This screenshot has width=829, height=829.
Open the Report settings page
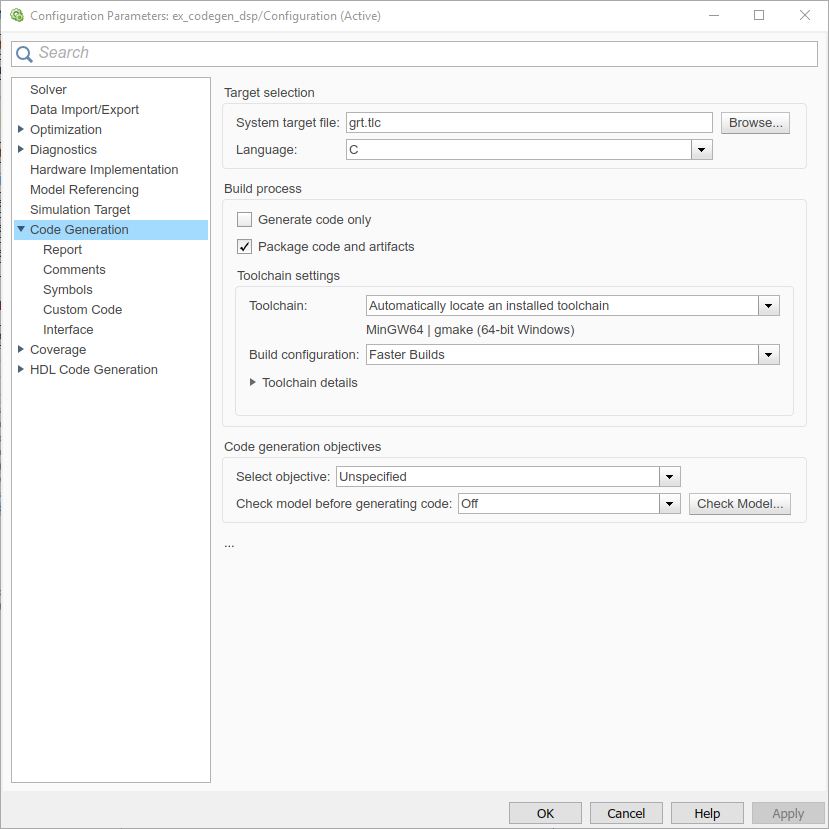62,249
